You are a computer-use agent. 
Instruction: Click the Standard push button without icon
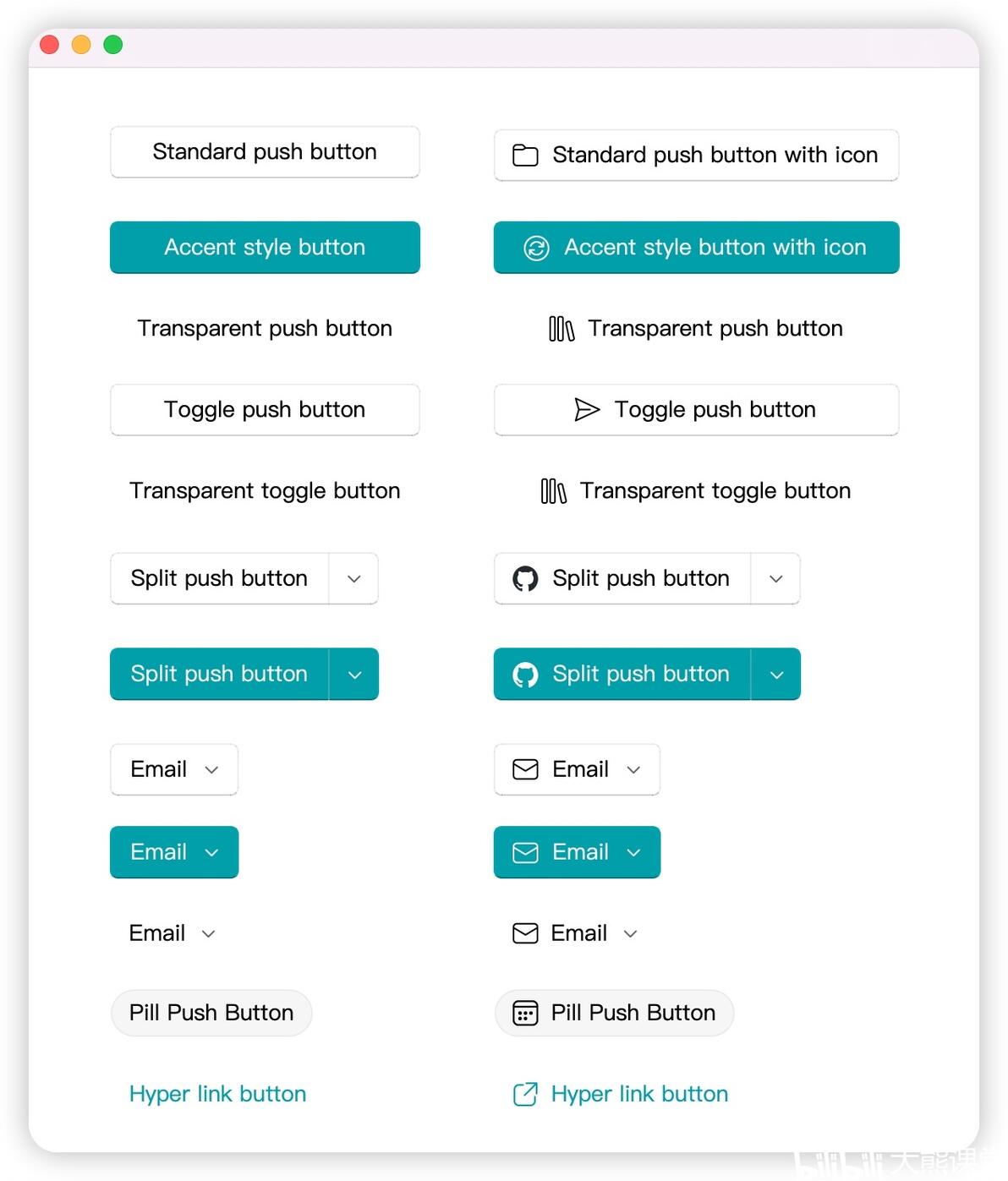pyautogui.click(x=265, y=152)
